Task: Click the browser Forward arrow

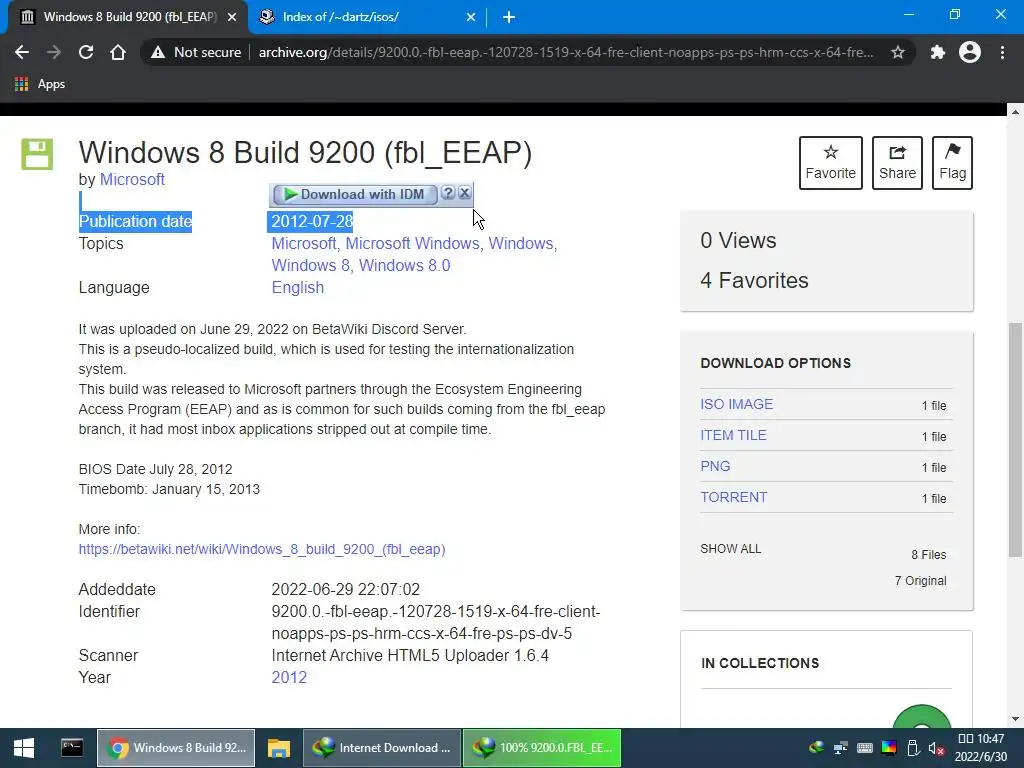Action: click(x=54, y=52)
